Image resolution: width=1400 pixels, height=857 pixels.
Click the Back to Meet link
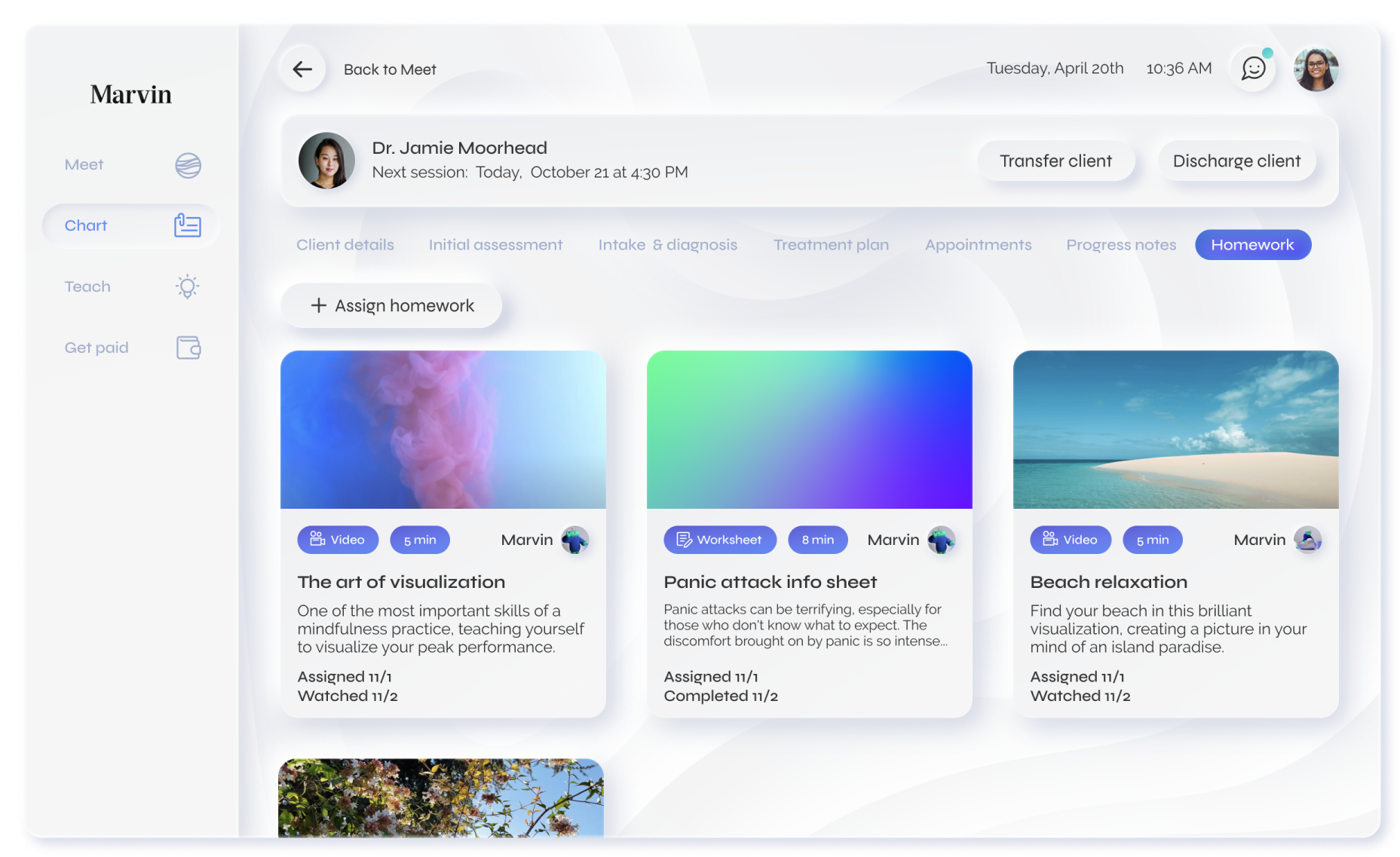tap(390, 69)
